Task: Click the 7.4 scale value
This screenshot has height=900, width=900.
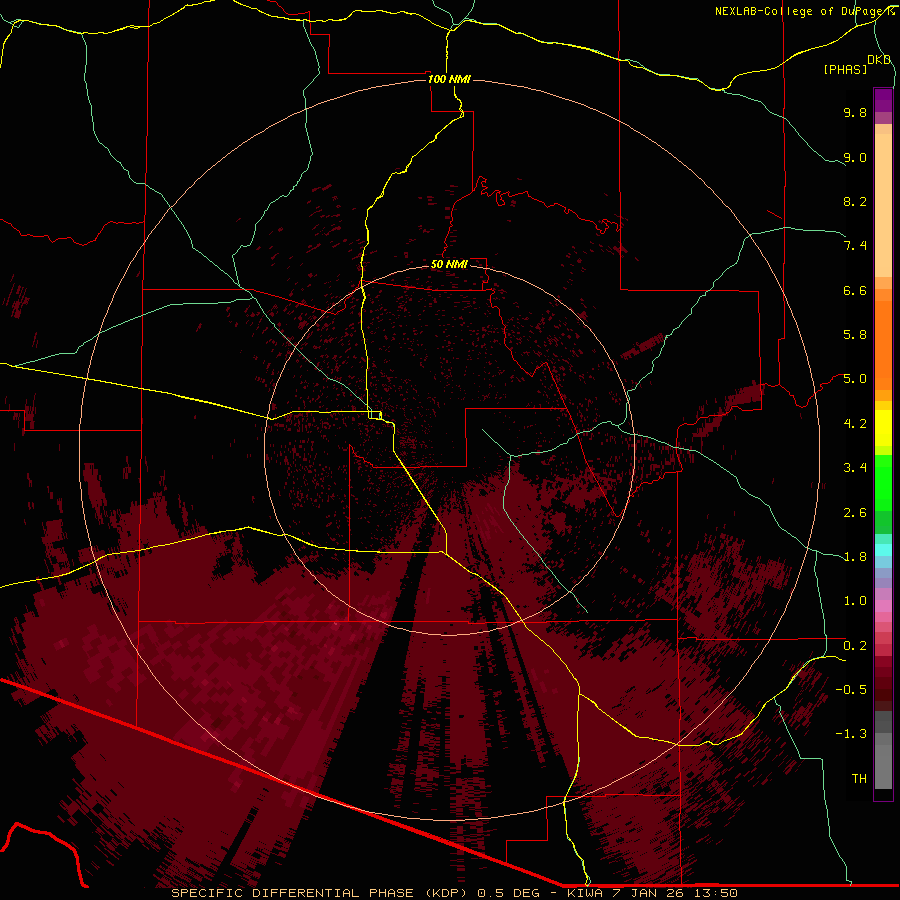Action: coord(855,246)
